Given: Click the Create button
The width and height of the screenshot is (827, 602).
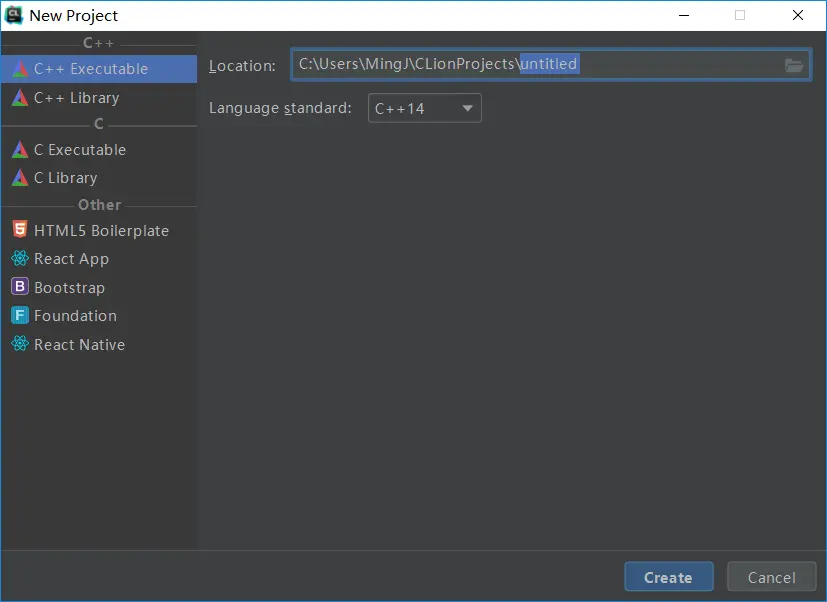Looking at the screenshot, I should 669,577.
